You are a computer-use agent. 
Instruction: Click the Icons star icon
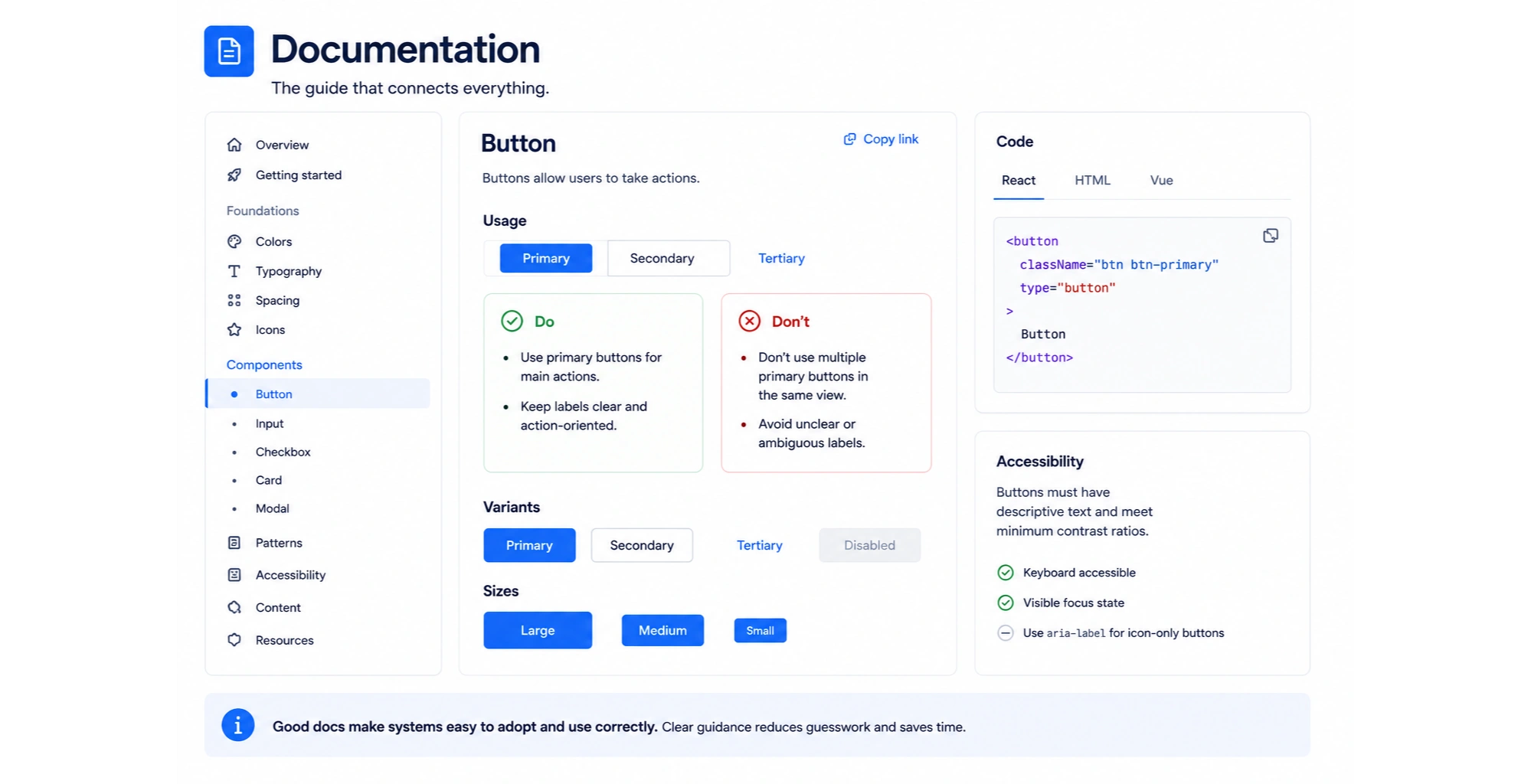click(234, 330)
